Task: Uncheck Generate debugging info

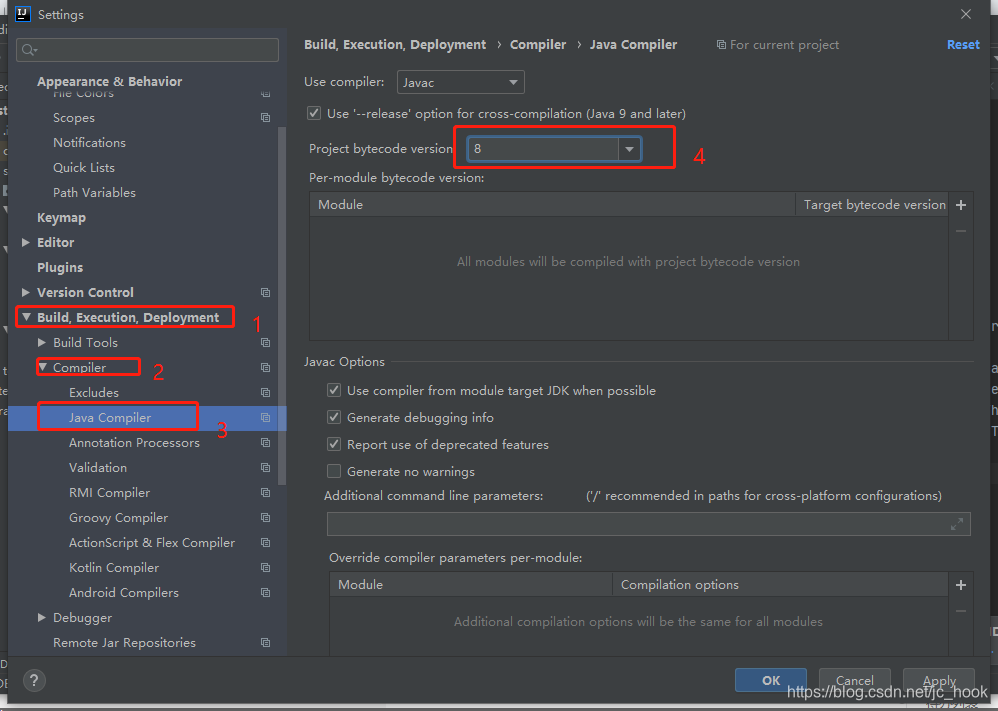Action: (334, 417)
